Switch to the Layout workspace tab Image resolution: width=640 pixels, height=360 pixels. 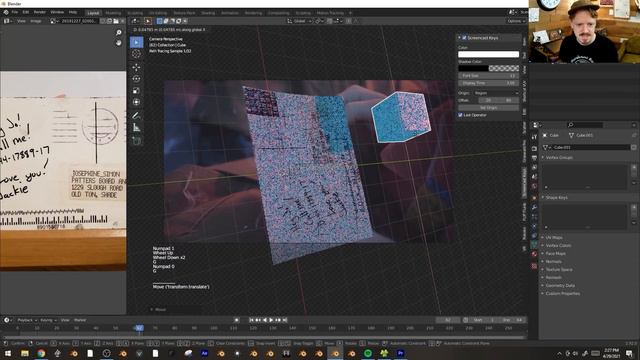(x=93, y=13)
